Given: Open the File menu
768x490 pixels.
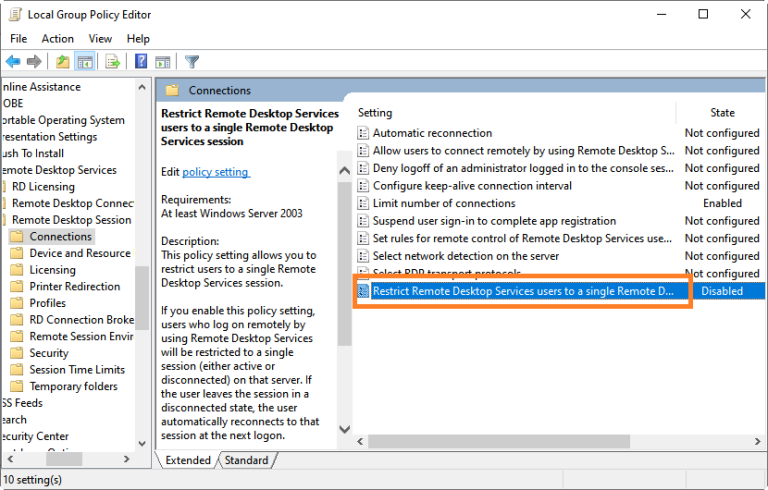Looking at the screenshot, I should (18, 39).
